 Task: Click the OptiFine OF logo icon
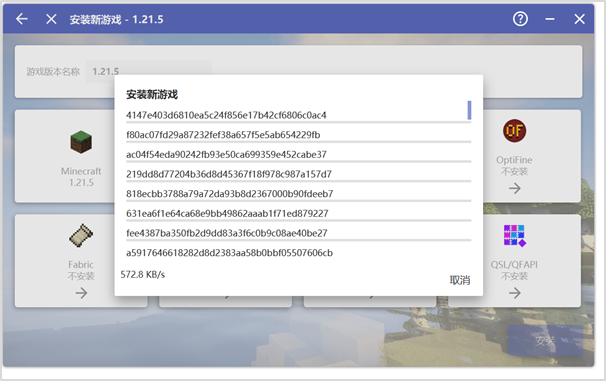click(x=514, y=131)
